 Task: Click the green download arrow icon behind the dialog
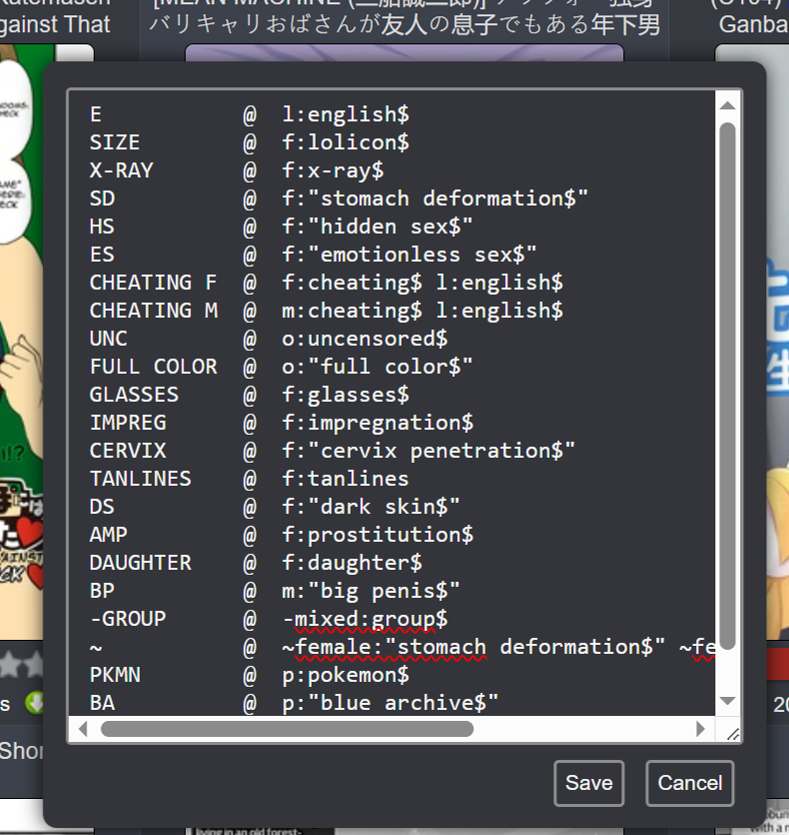[34, 703]
